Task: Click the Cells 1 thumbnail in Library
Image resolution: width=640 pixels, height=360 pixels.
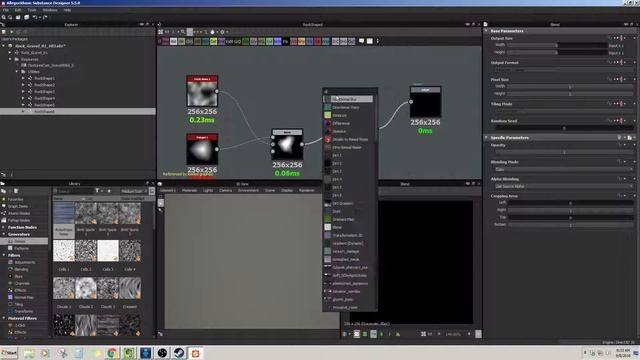Action: pos(64,251)
